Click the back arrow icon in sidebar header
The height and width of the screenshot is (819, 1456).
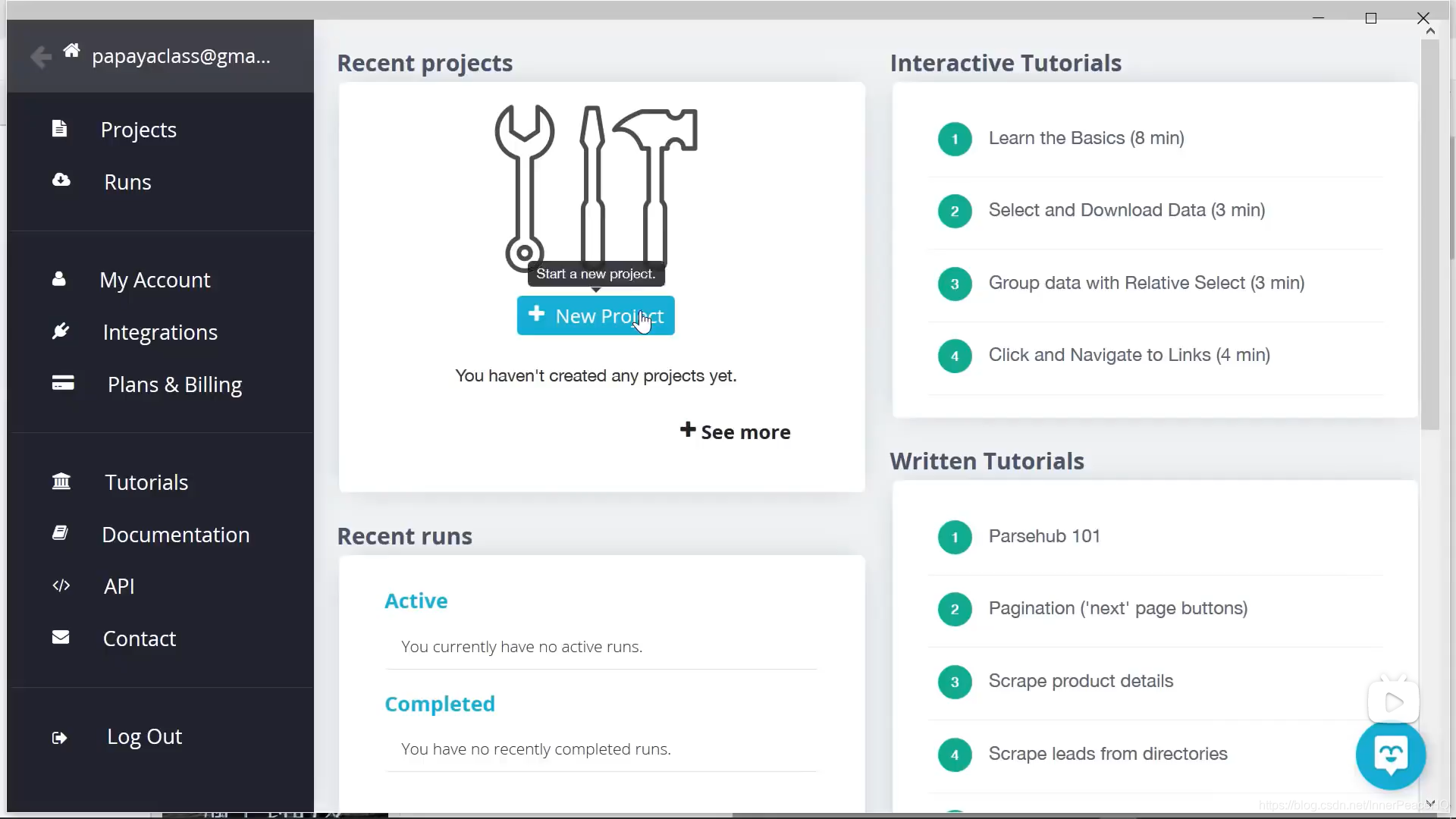coord(41,57)
